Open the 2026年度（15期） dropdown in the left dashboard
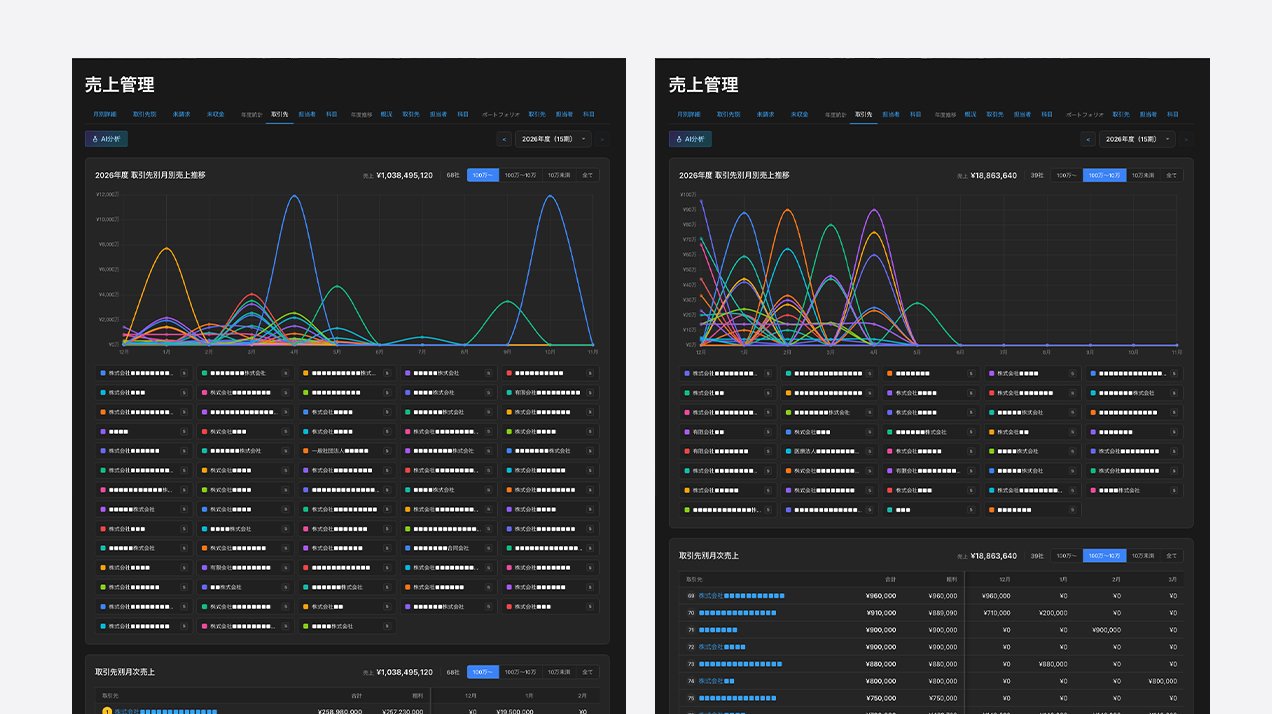This screenshot has width=1272, height=714. (553, 139)
